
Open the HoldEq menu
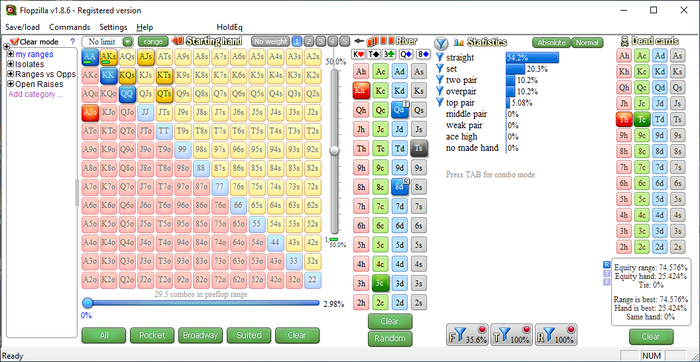229,27
